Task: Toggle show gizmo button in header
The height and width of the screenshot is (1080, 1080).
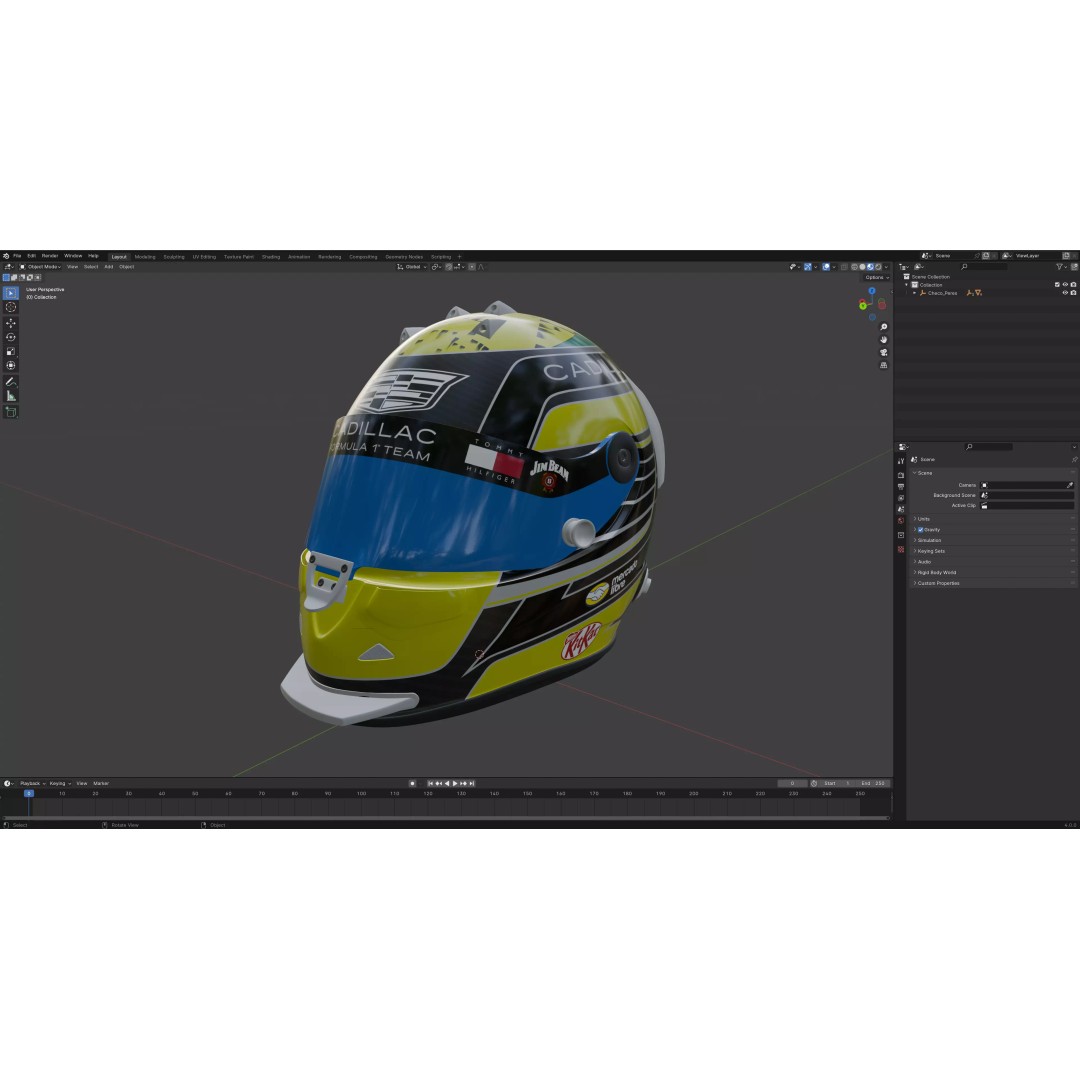Action: coord(807,267)
